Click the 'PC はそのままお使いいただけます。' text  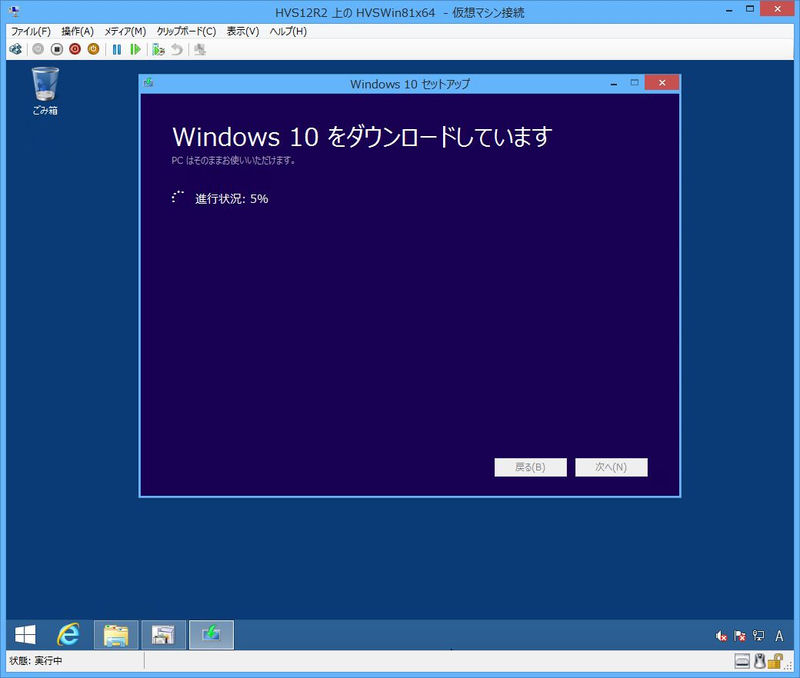233,160
